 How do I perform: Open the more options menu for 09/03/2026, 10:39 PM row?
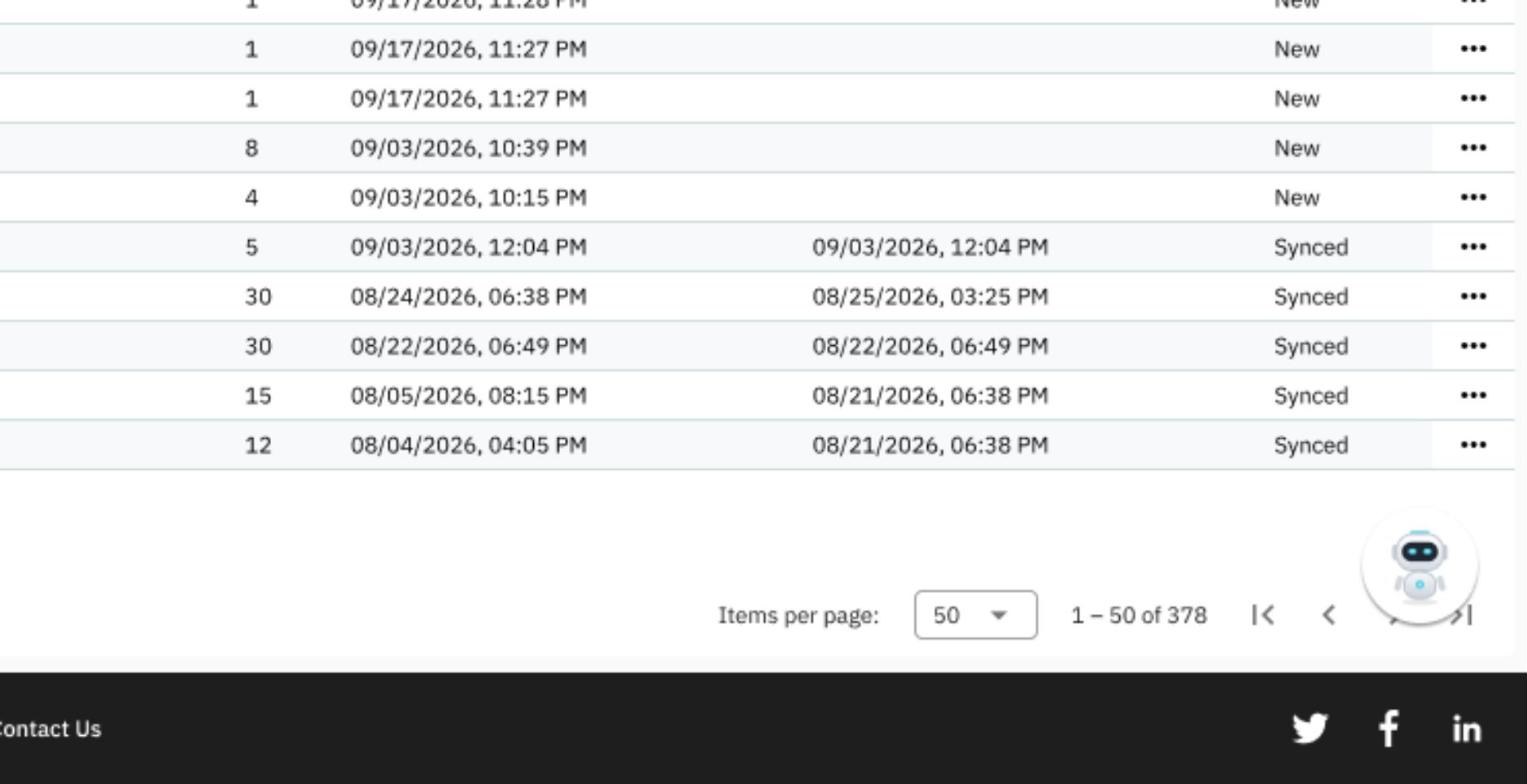click(1472, 148)
